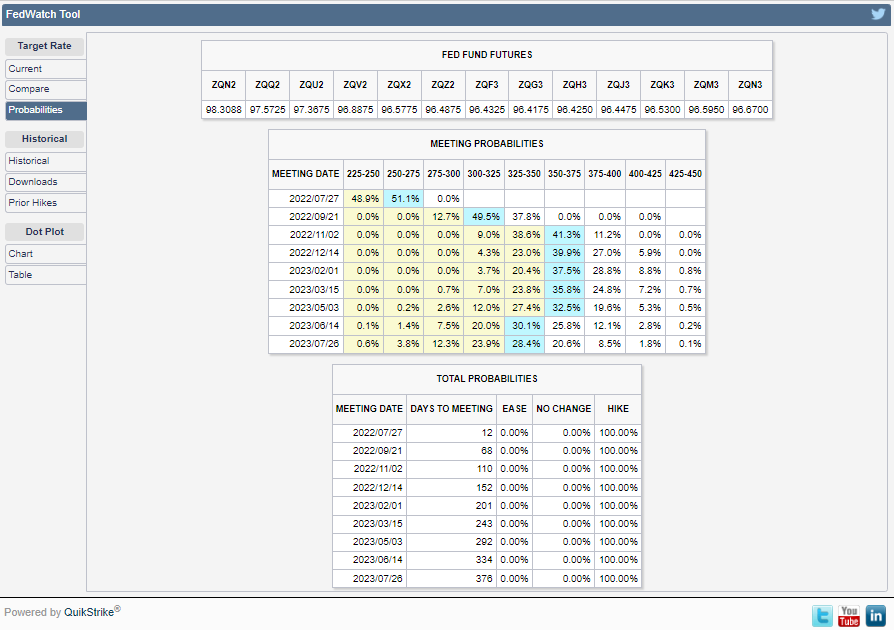Open the LinkedIn icon in footer
Image resolution: width=894 pixels, height=630 pixels.
tap(876, 615)
